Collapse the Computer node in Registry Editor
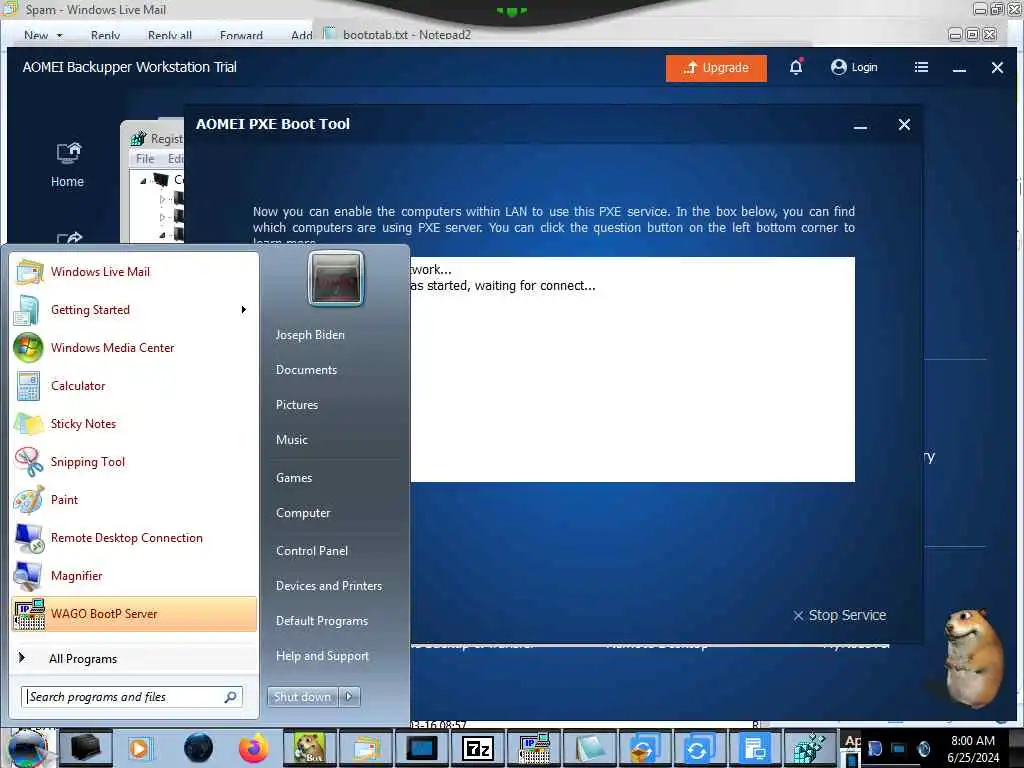This screenshot has height=768, width=1024. [143, 180]
